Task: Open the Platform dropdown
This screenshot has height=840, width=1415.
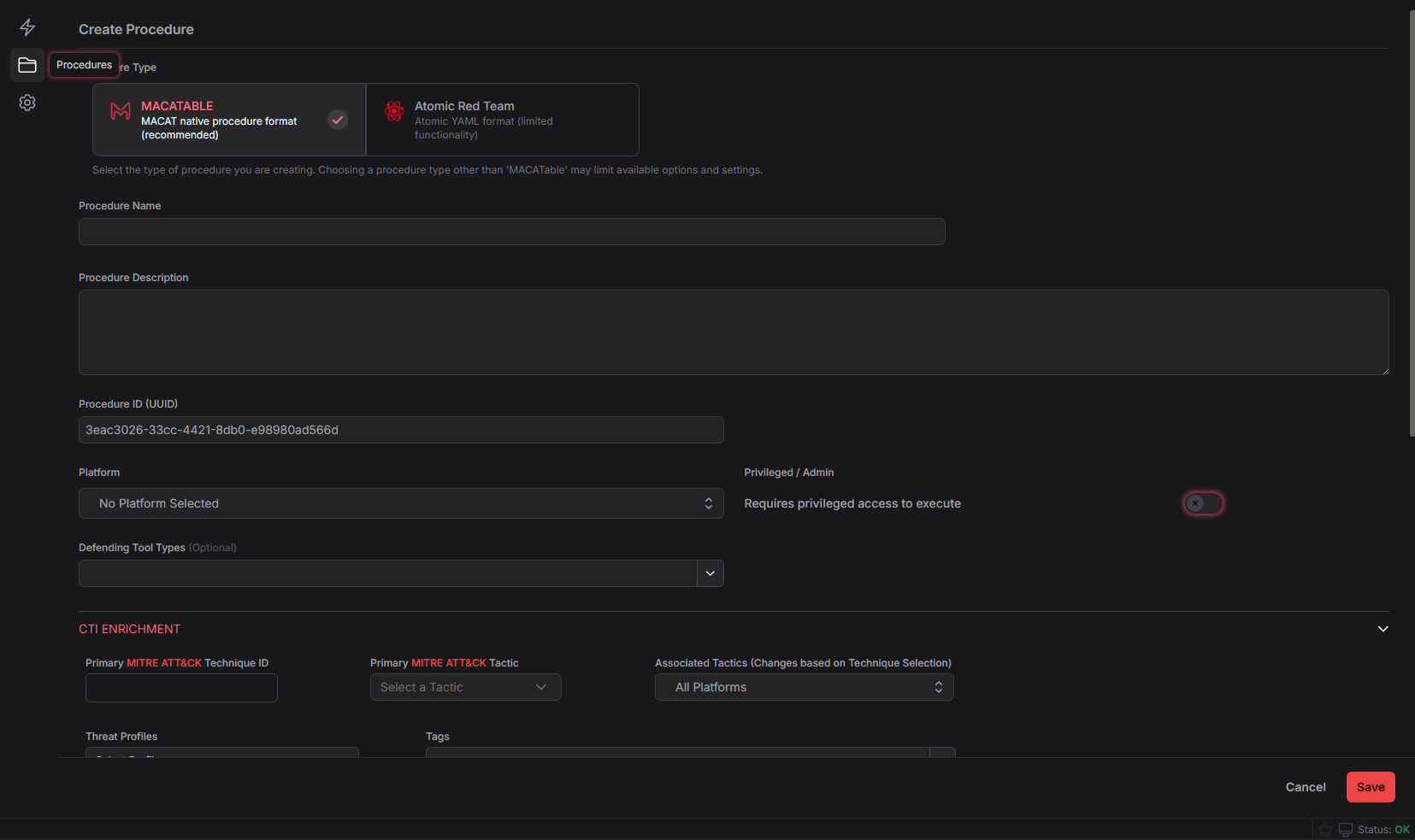Action: click(401, 503)
